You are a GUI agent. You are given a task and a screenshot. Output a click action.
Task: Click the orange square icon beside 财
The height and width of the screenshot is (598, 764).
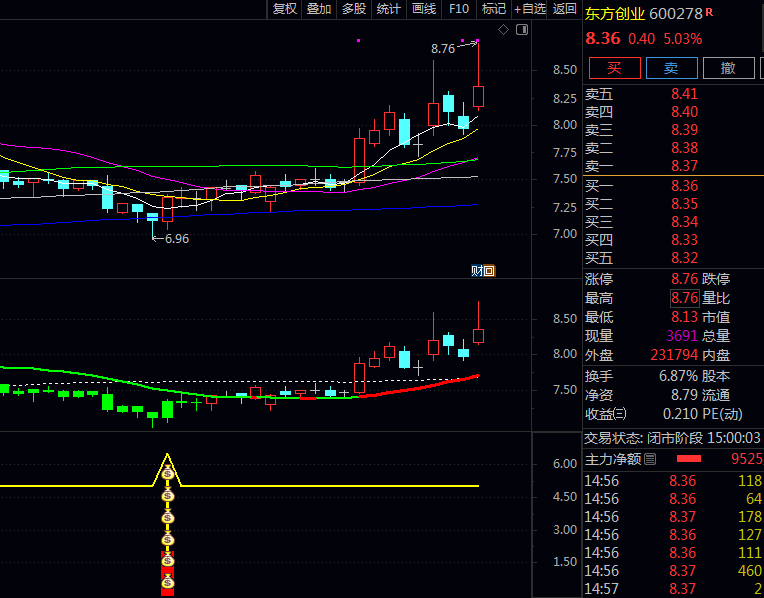point(489,270)
